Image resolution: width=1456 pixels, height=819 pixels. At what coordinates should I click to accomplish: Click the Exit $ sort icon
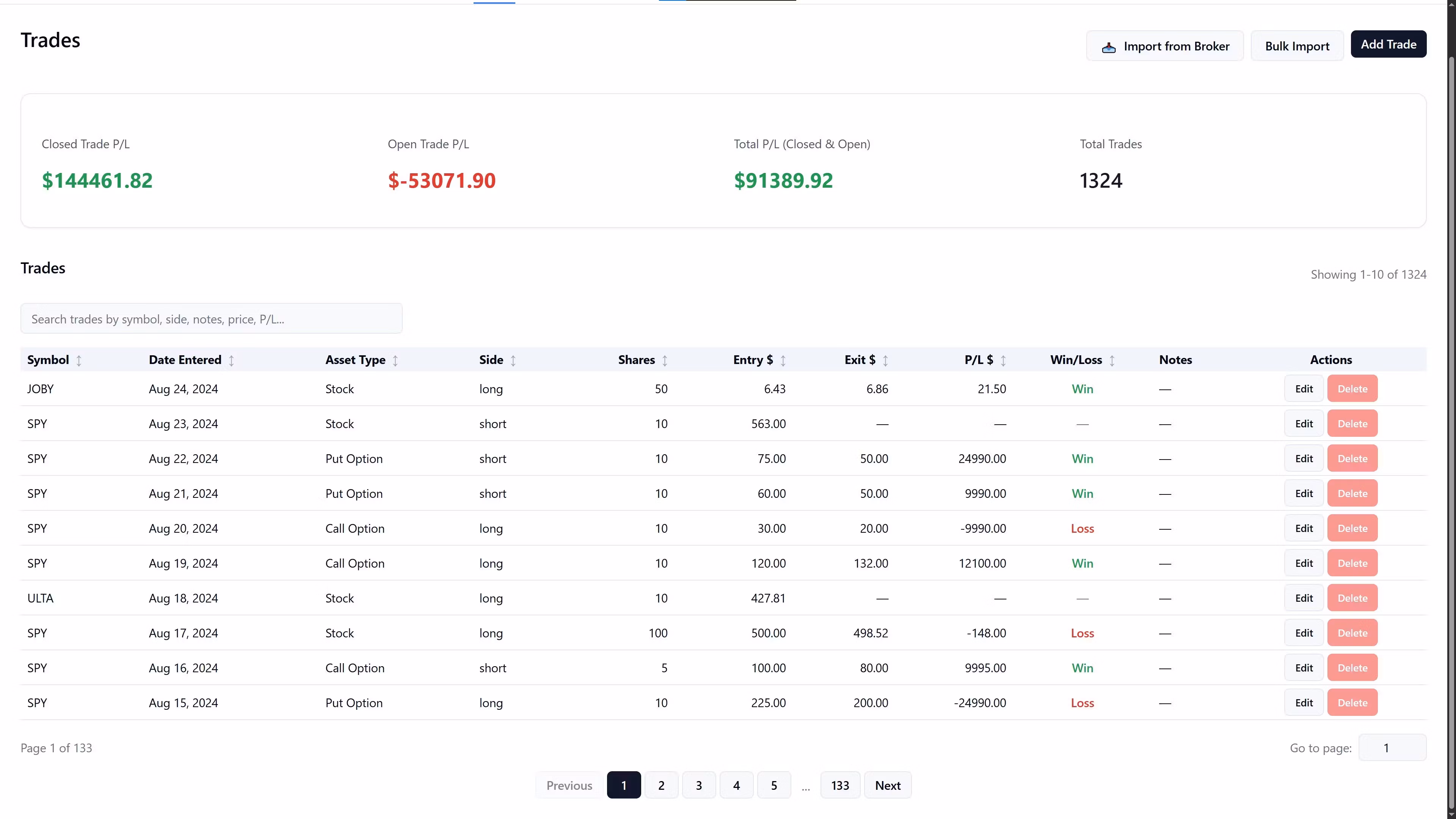pos(885,361)
